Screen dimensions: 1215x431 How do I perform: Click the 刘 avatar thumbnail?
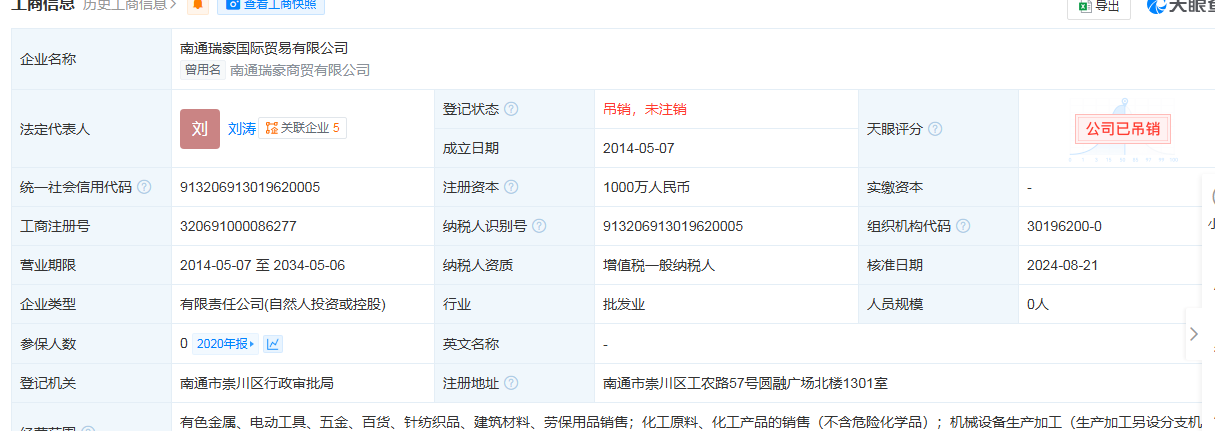199,129
